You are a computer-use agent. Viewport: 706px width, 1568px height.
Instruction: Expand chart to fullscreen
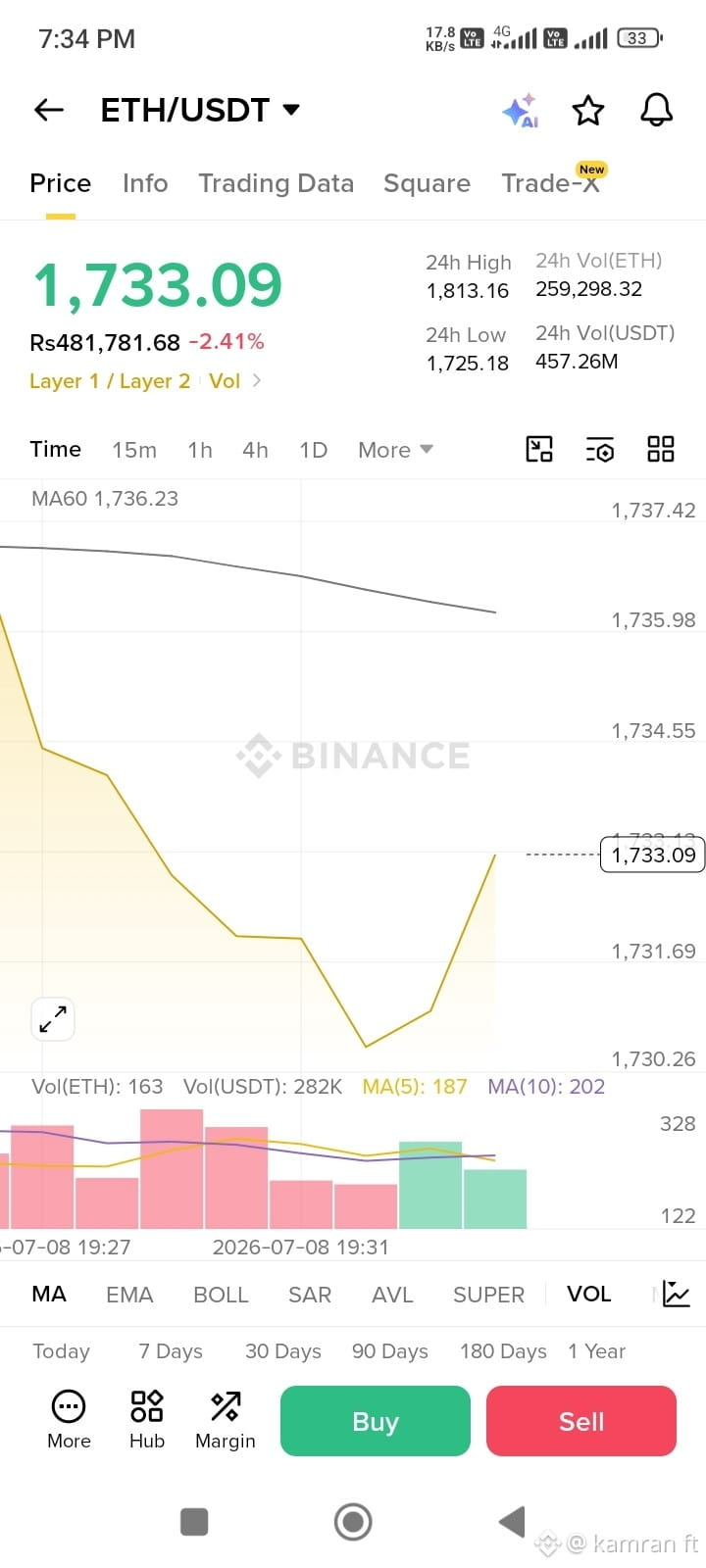[53, 1019]
